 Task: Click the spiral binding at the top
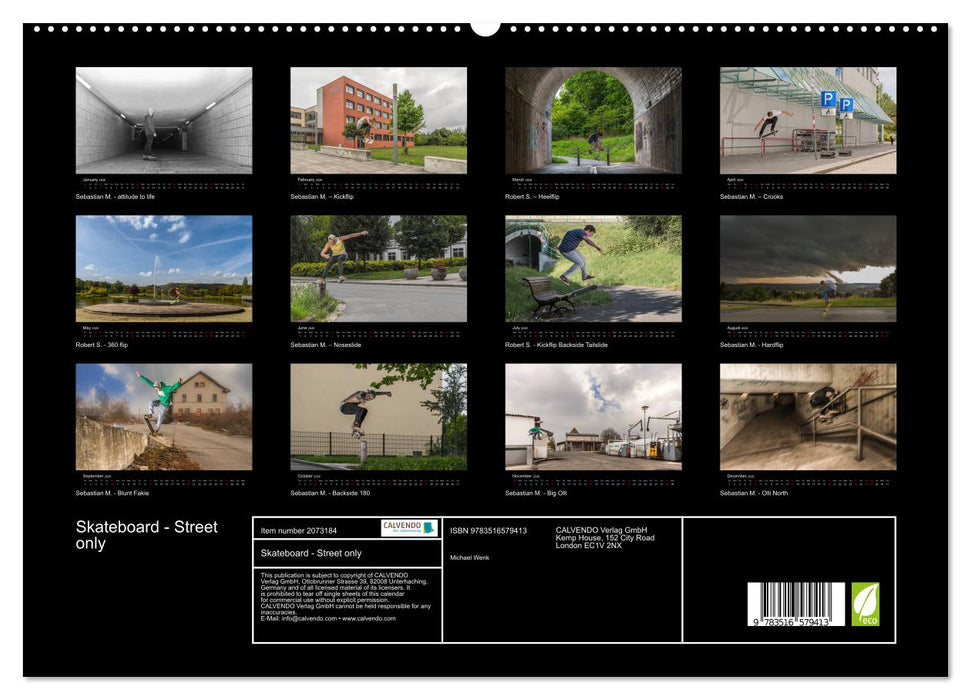(x=300, y=29)
